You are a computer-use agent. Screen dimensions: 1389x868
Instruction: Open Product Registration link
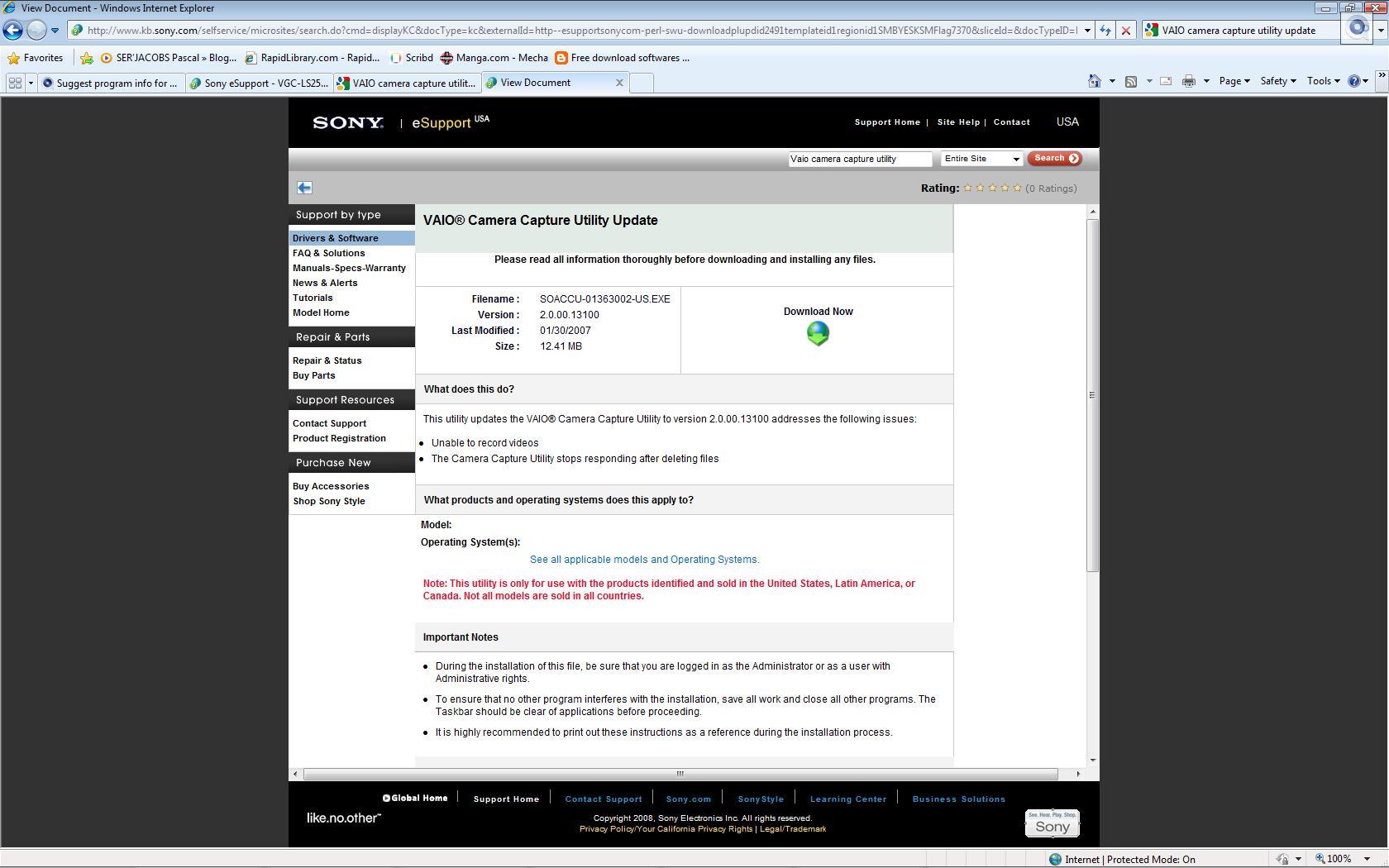[x=339, y=438]
